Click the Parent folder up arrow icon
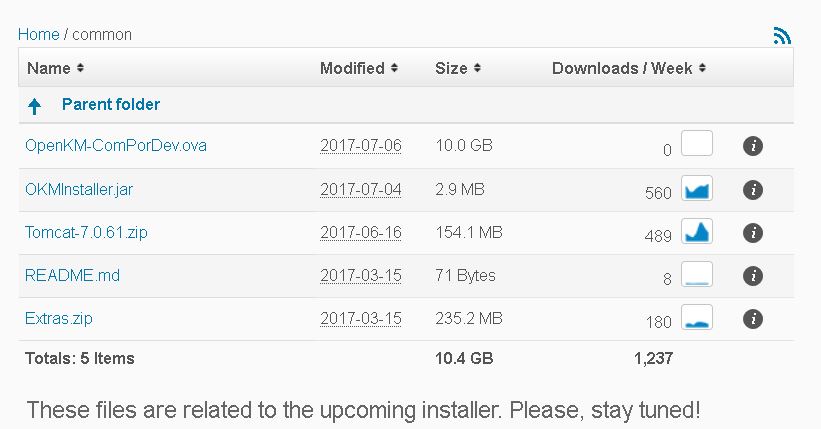 (35, 105)
